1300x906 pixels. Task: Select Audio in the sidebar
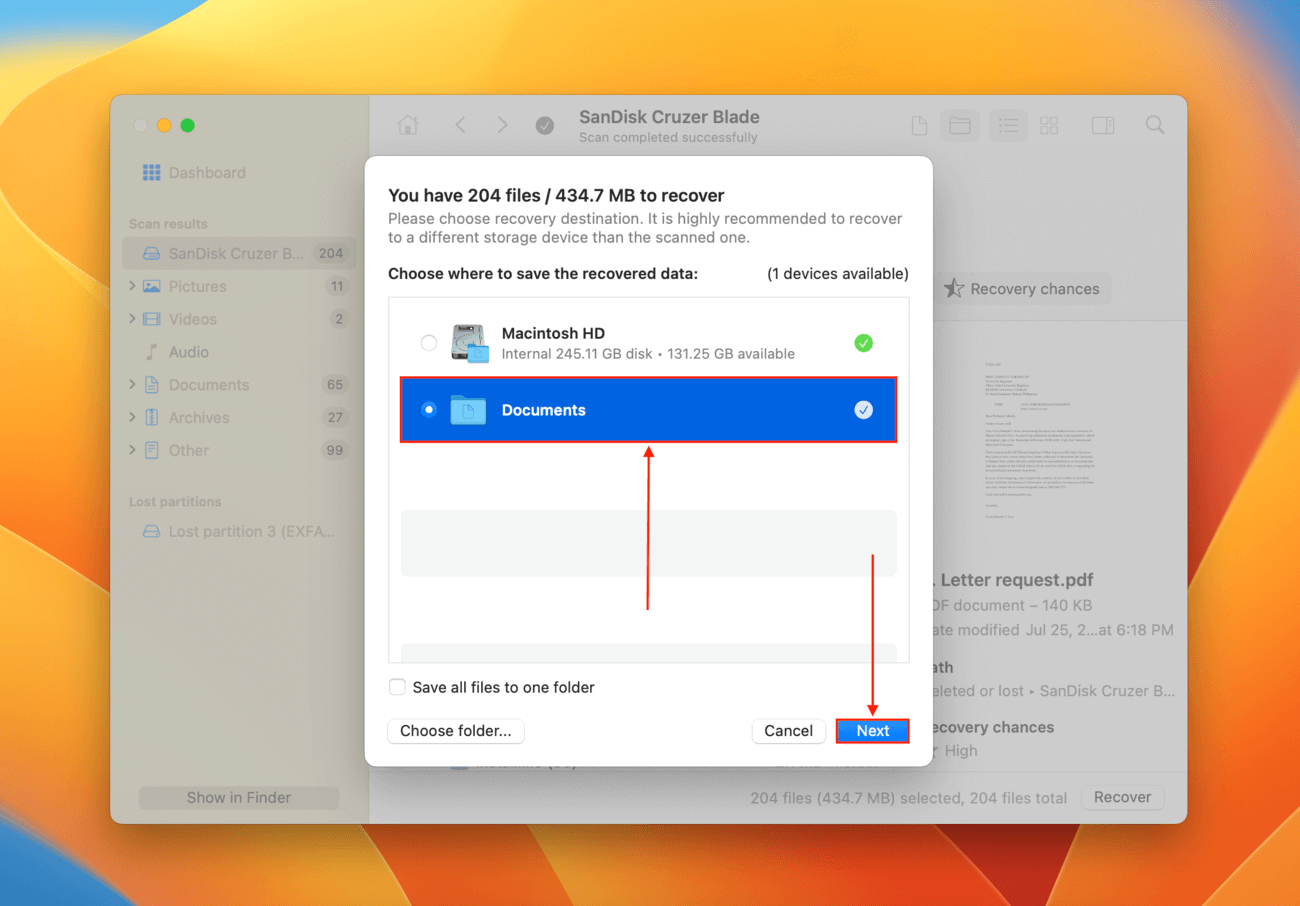(188, 352)
